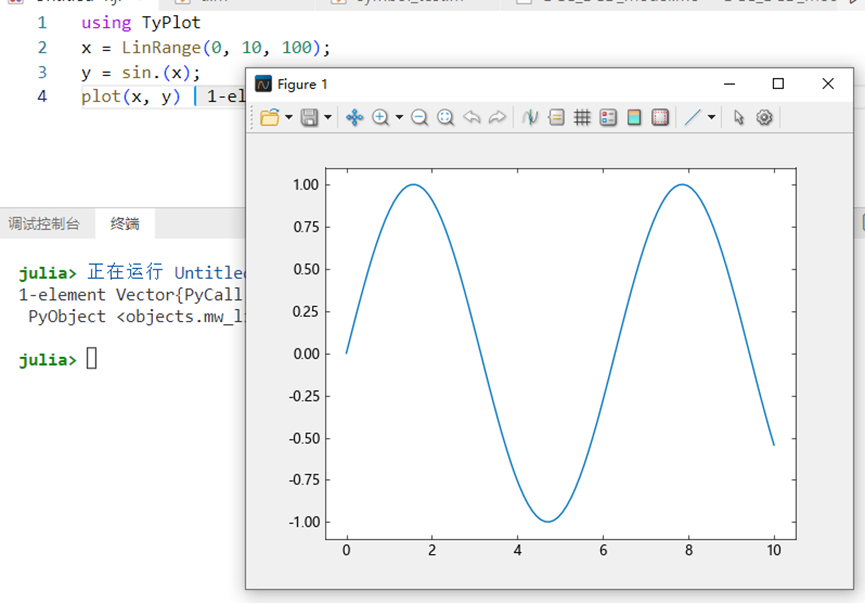The height and width of the screenshot is (603, 865).
Task: Click the zoom to fit view icon
Action: 445,117
